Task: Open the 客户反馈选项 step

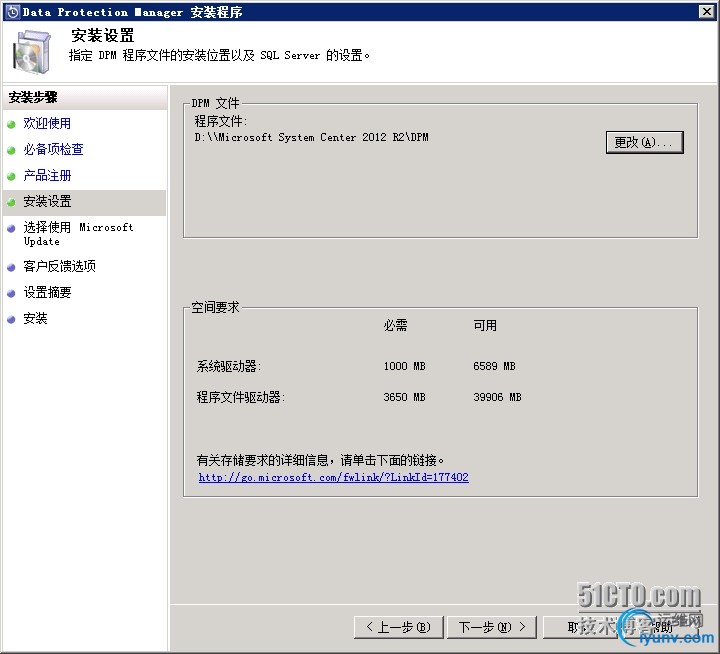Action: pos(60,266)
